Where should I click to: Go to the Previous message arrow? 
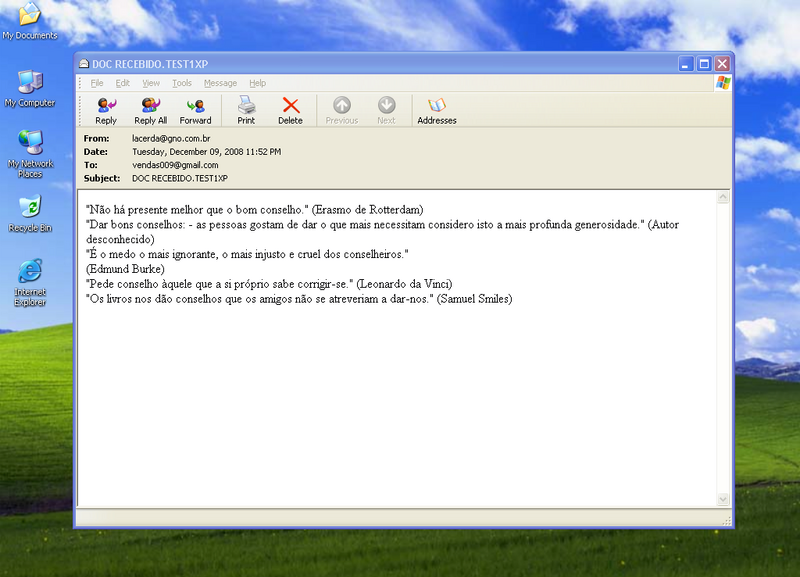(341, 109)
